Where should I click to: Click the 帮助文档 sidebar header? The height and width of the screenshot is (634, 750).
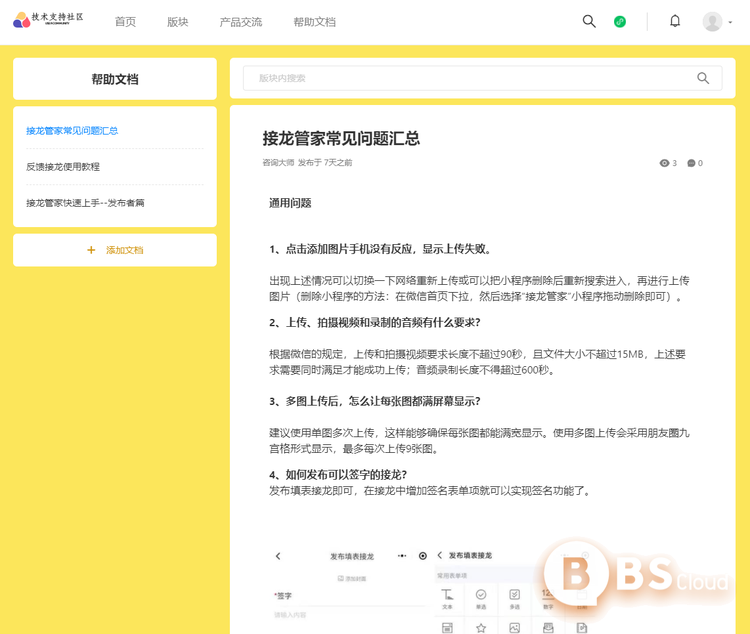(115, 79)
